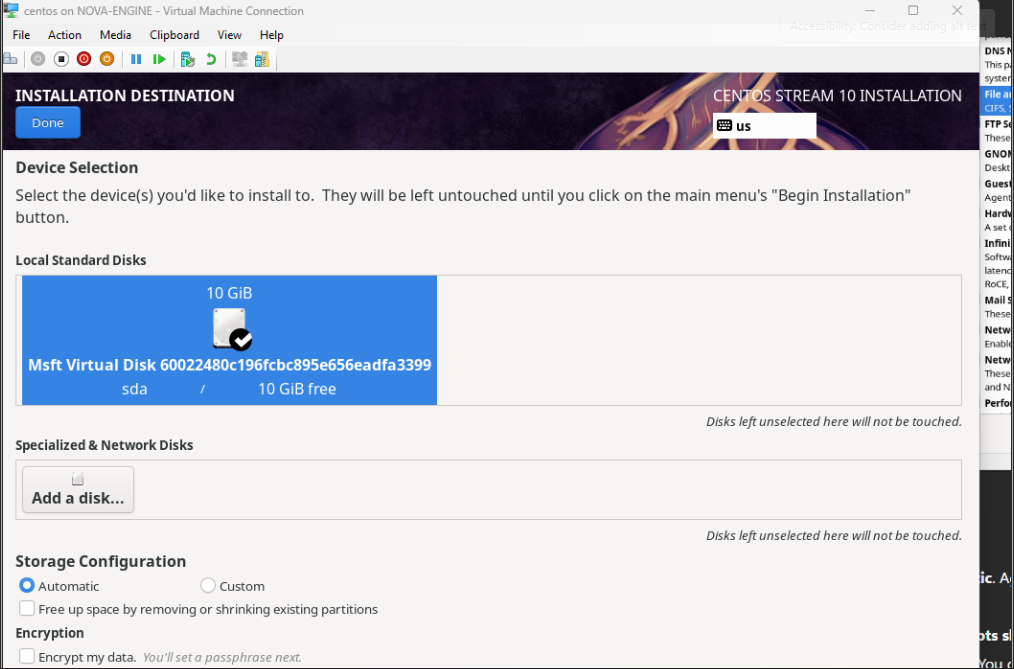The height and width of the screenshot is (669, 1014).
Task: Select the Automatic storage configuration option
Action: (x=27, y=586)
